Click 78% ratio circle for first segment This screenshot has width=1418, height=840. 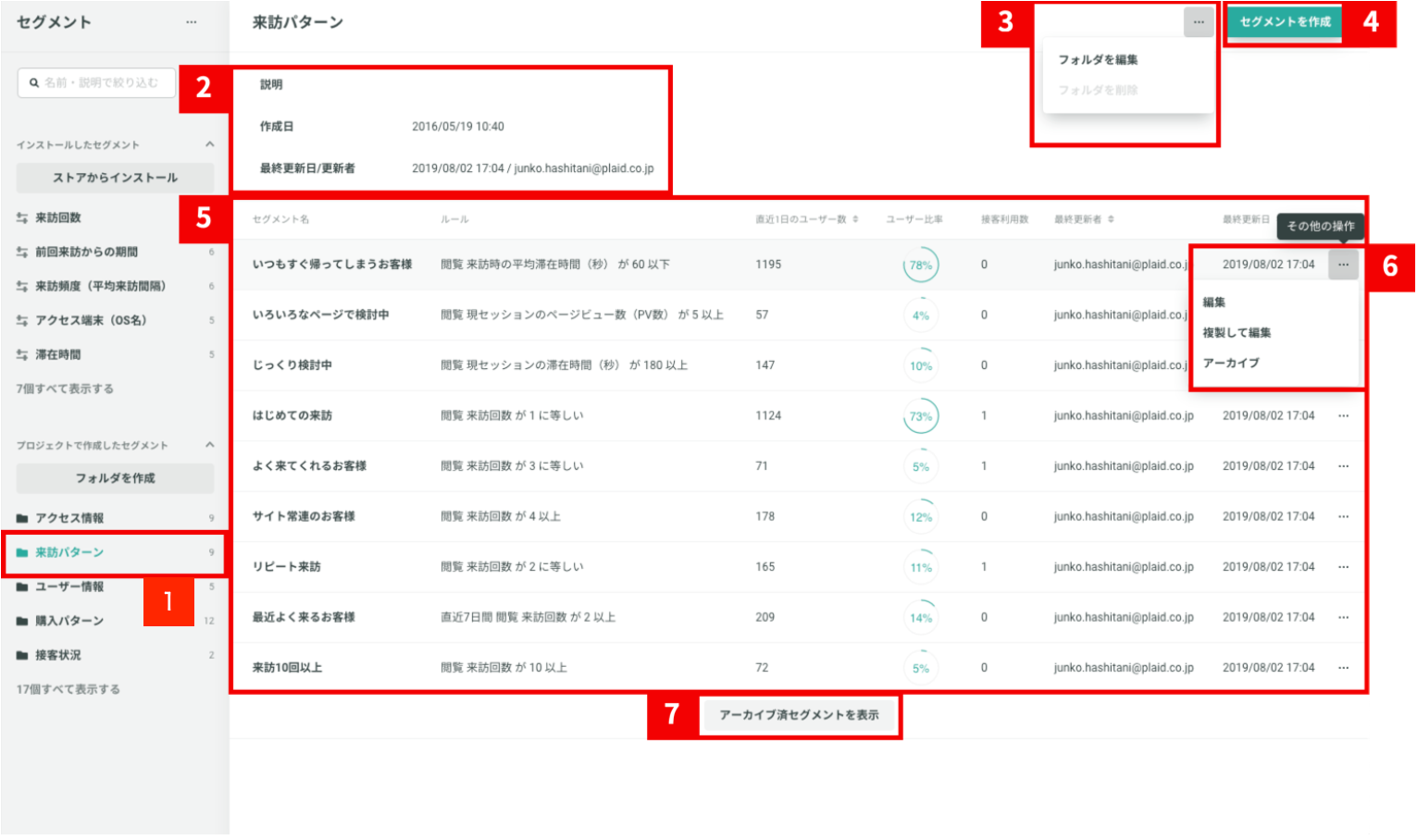pyautogui.click(x=921, y=266)
